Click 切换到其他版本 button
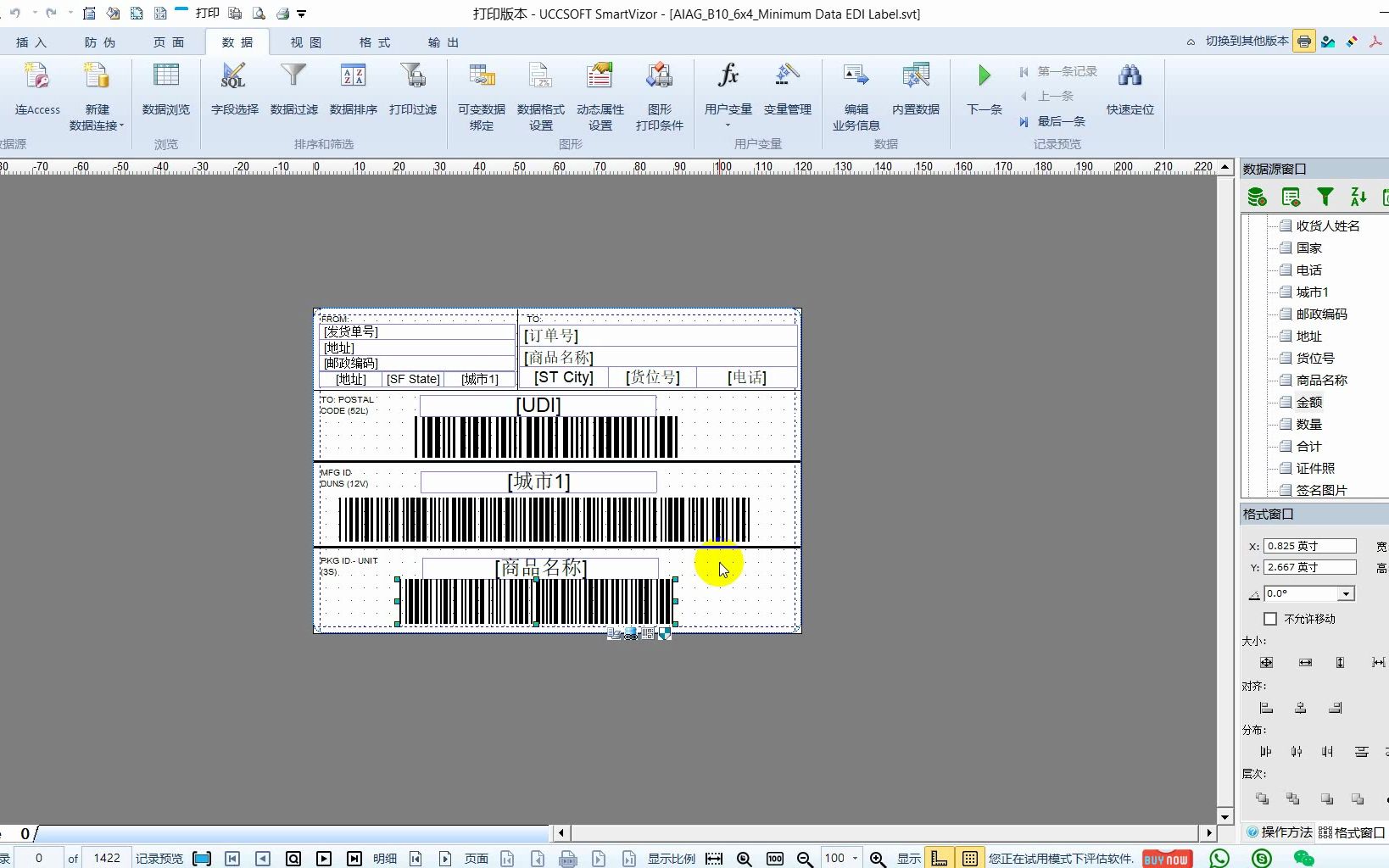The height and width of the screenshot is (868, 1389). pos(1247,41)
